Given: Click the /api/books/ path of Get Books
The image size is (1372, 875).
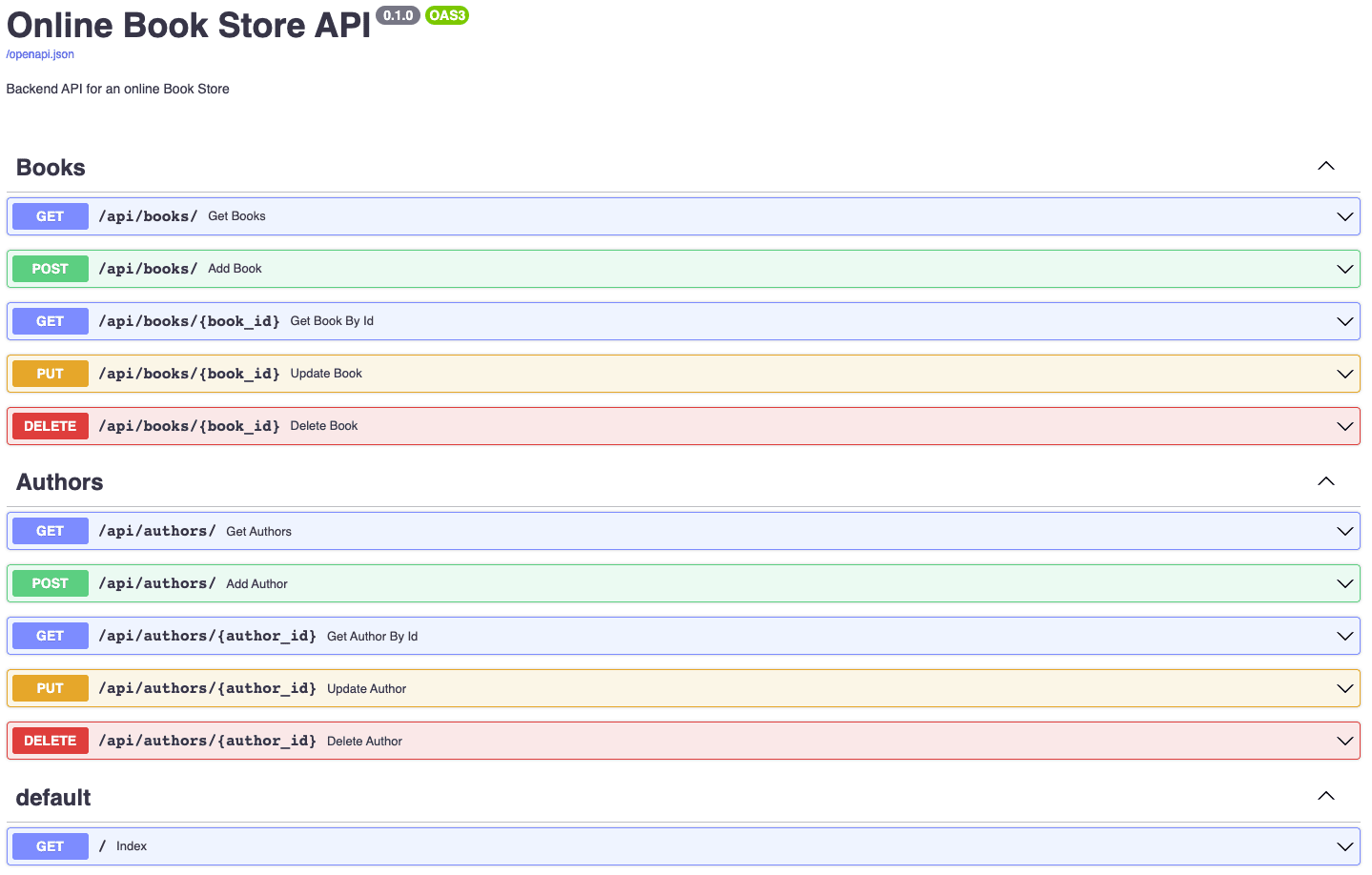Looking at the screenshot, I should (148, 216).
